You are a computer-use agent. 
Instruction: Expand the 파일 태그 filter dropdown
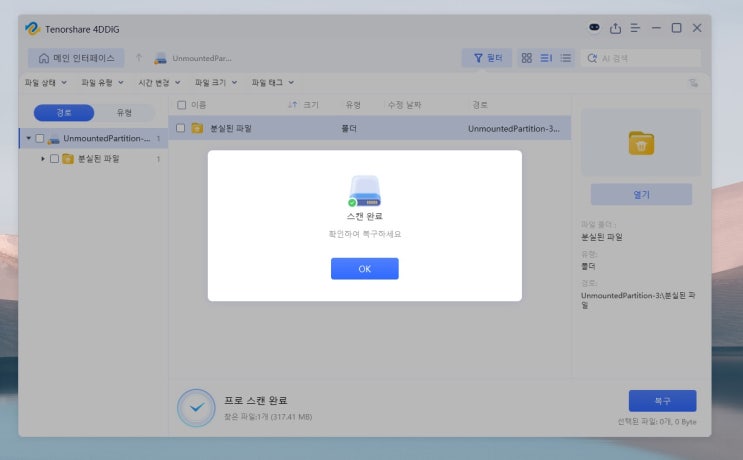click(273, 82)
